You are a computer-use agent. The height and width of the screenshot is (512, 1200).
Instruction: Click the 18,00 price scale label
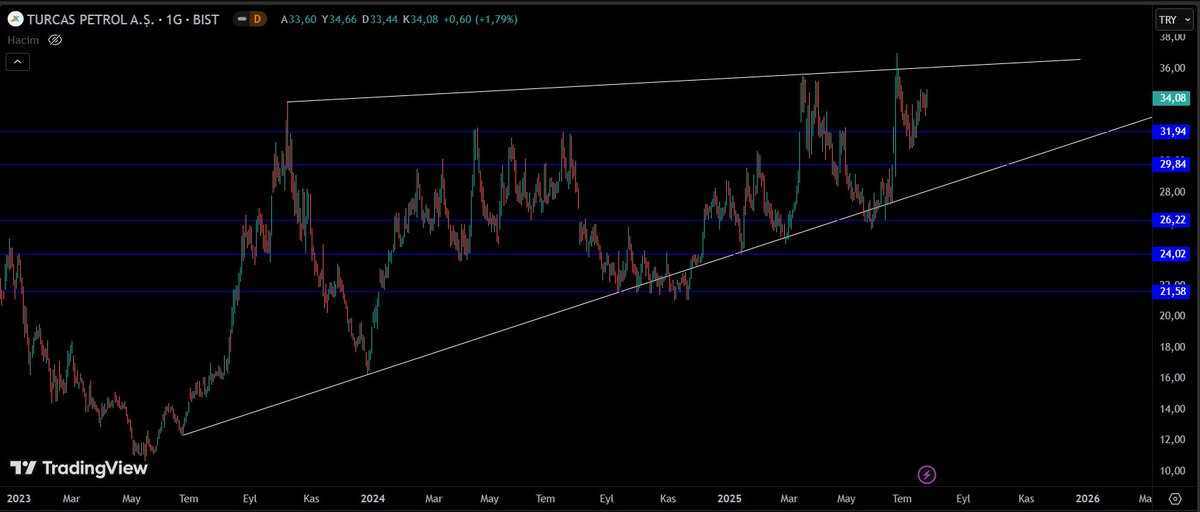click(x=1172, y=347)
